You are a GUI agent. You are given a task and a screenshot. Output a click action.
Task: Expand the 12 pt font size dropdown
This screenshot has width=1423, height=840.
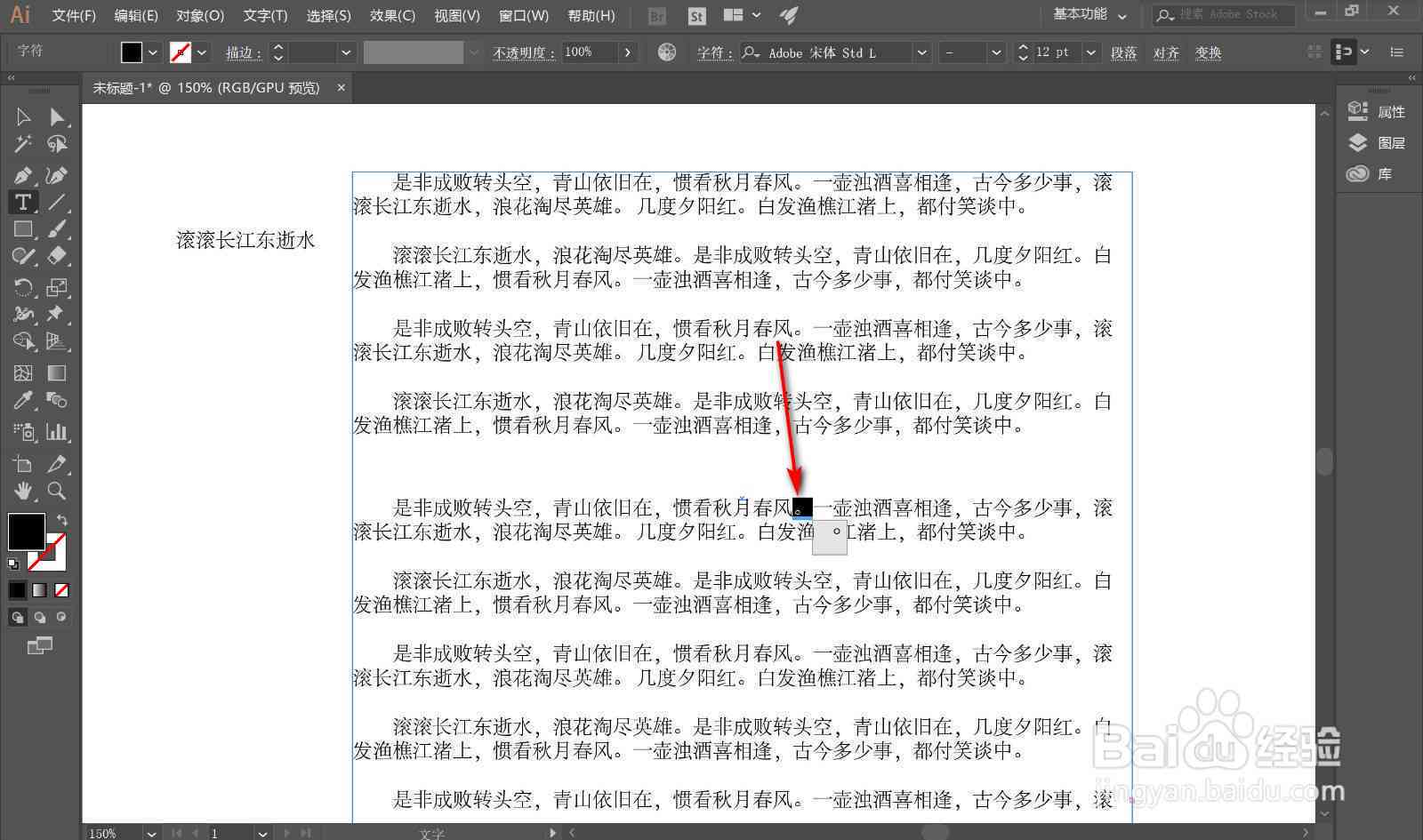1090,52
